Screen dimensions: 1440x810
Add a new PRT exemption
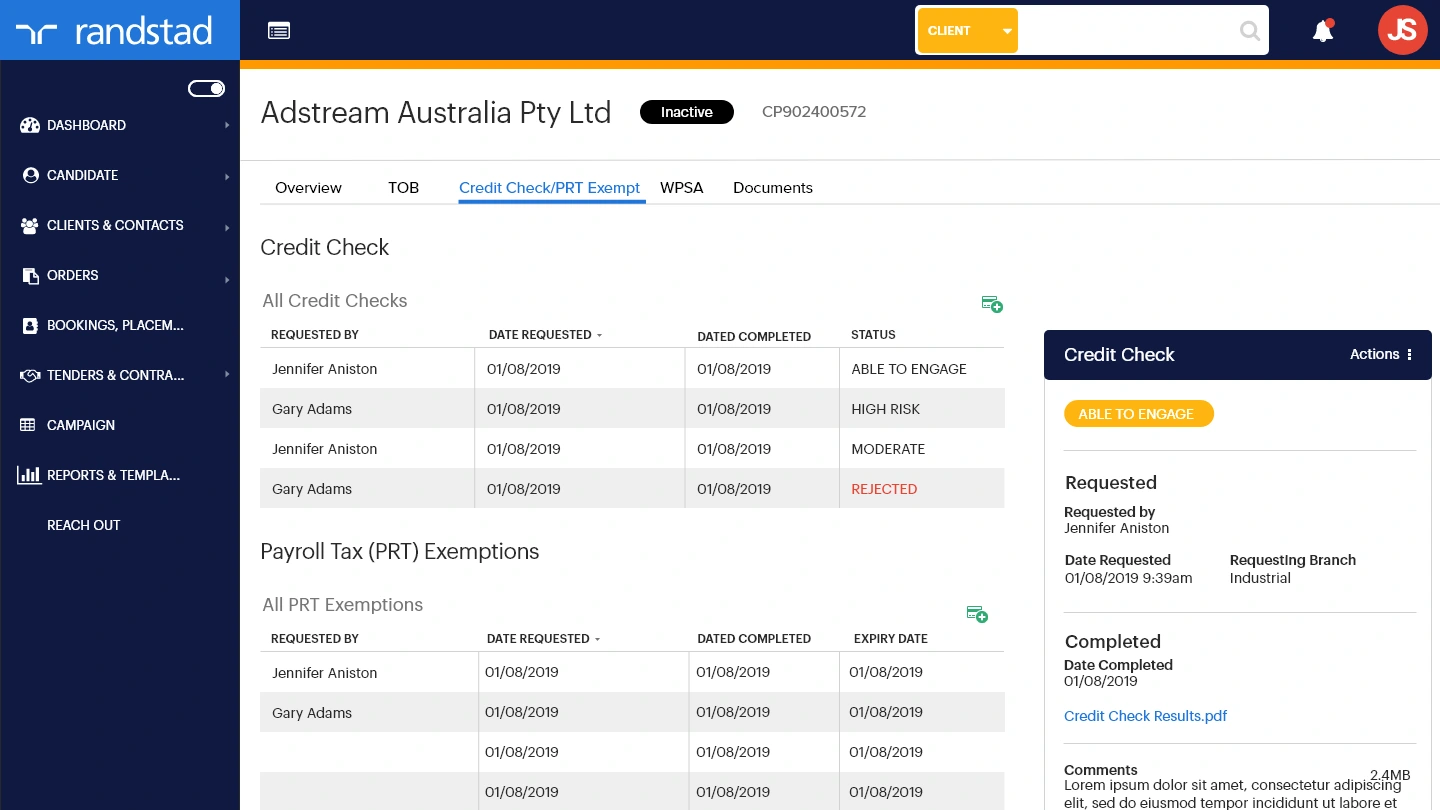coord(977,614)
